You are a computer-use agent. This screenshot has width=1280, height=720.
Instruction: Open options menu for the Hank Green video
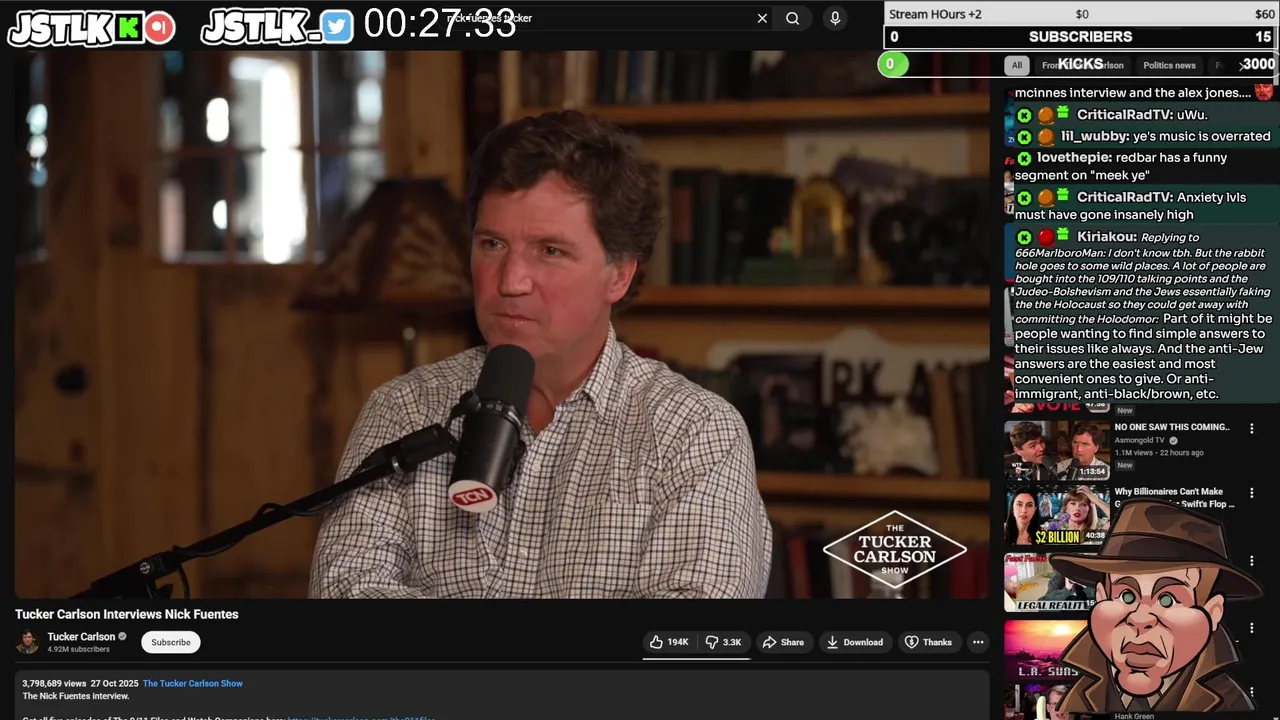1251,694
